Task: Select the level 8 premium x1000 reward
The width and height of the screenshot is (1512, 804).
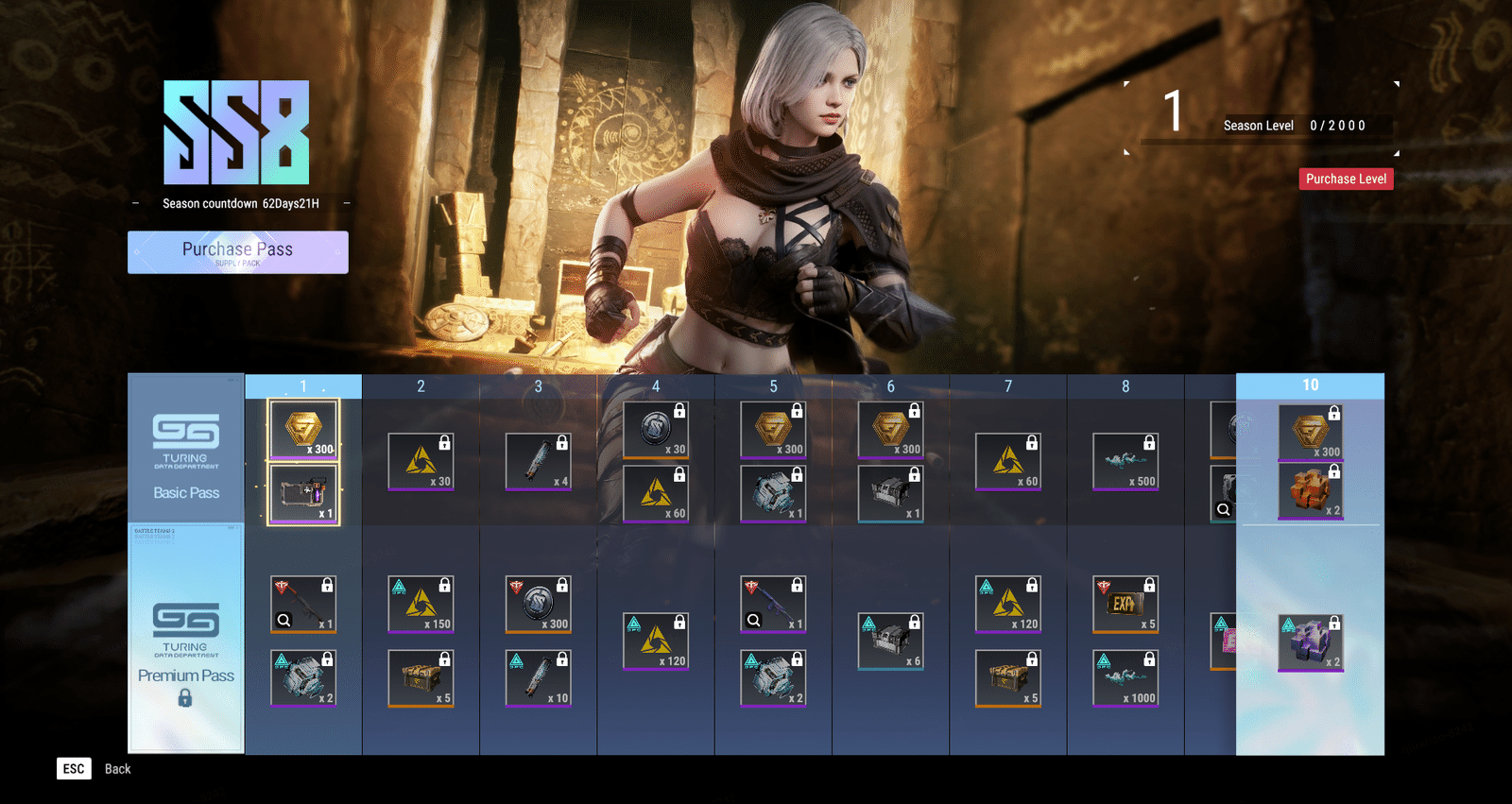Action: 1125,678
